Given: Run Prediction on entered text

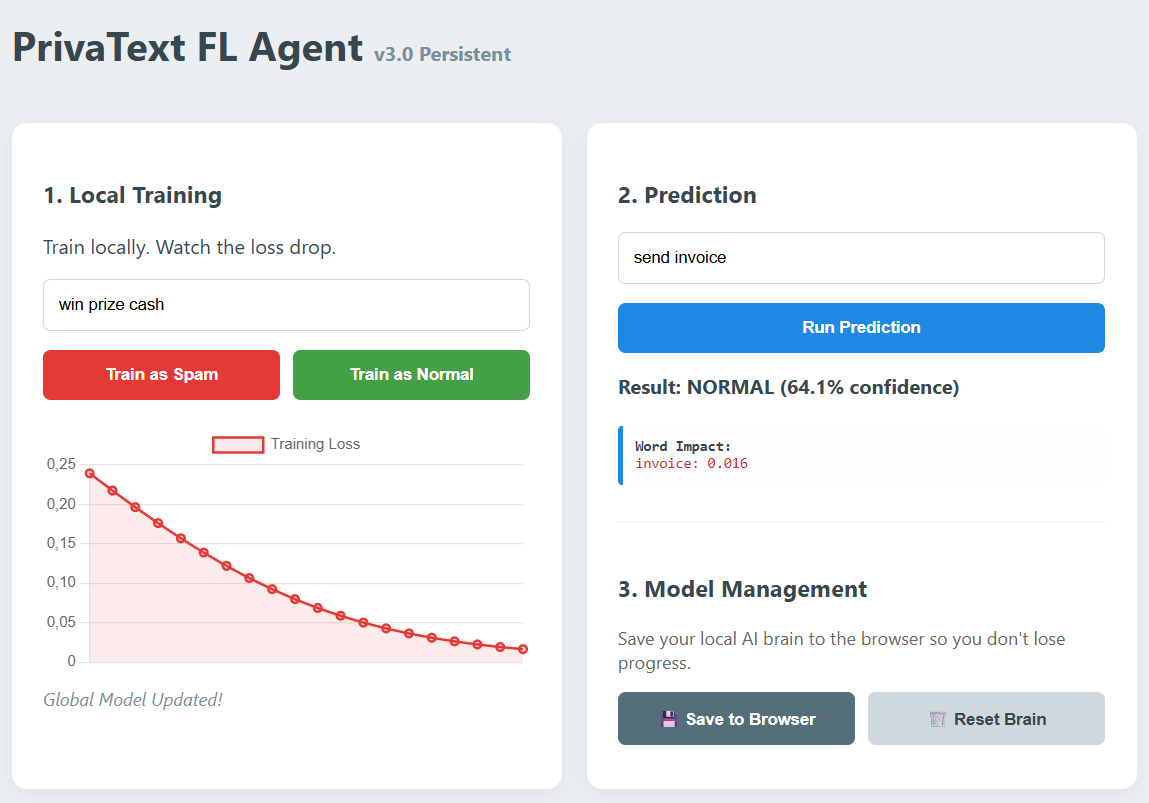Looking at the screenshot, I should click(861, 328).
